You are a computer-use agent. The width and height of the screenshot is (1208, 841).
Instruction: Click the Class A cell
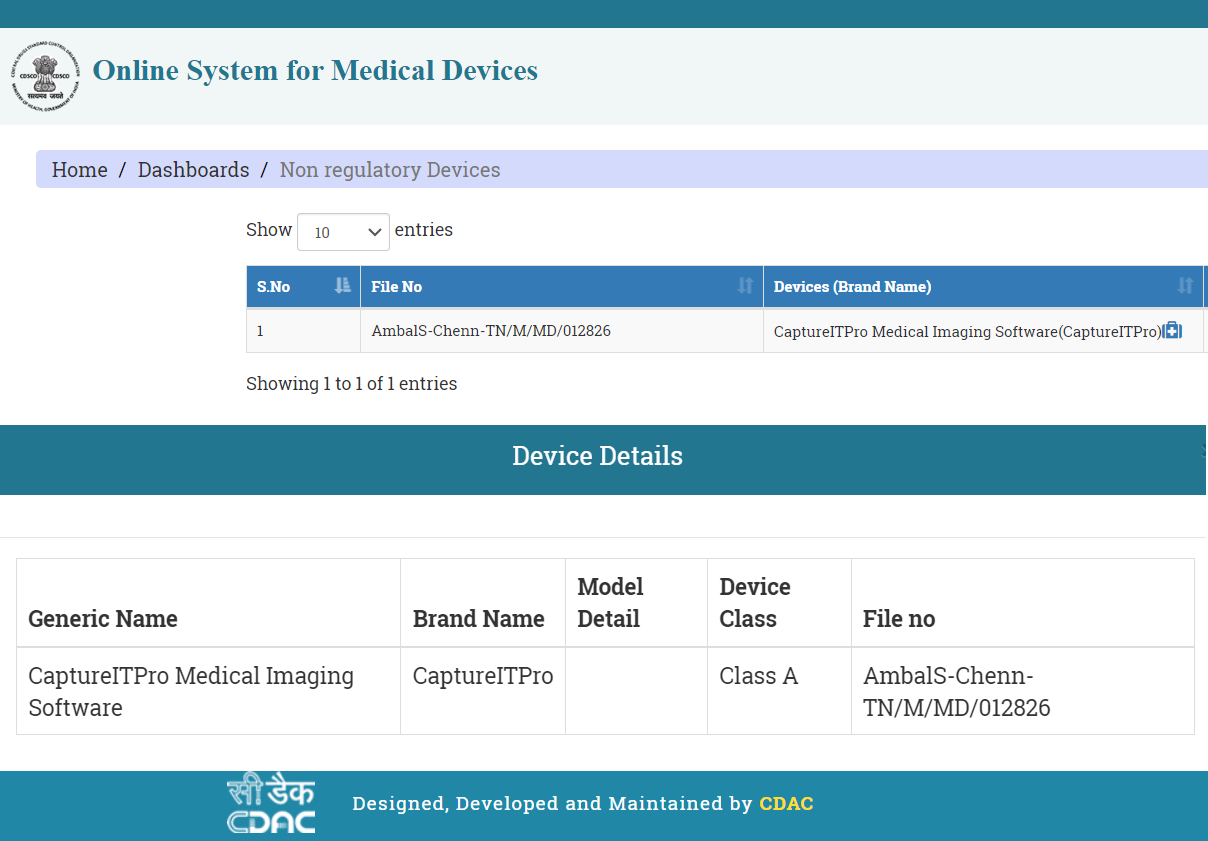(758, 677)
